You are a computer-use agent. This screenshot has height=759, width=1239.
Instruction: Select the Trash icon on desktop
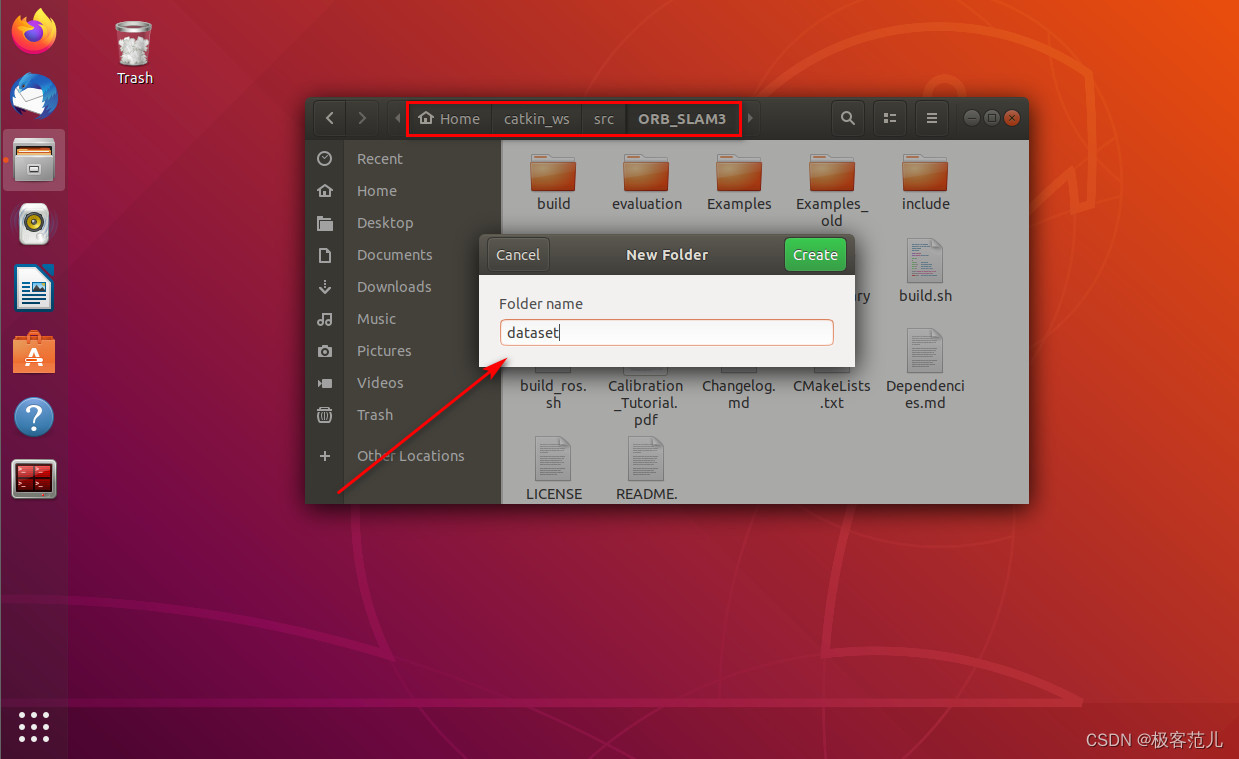(x=134, y=53)
